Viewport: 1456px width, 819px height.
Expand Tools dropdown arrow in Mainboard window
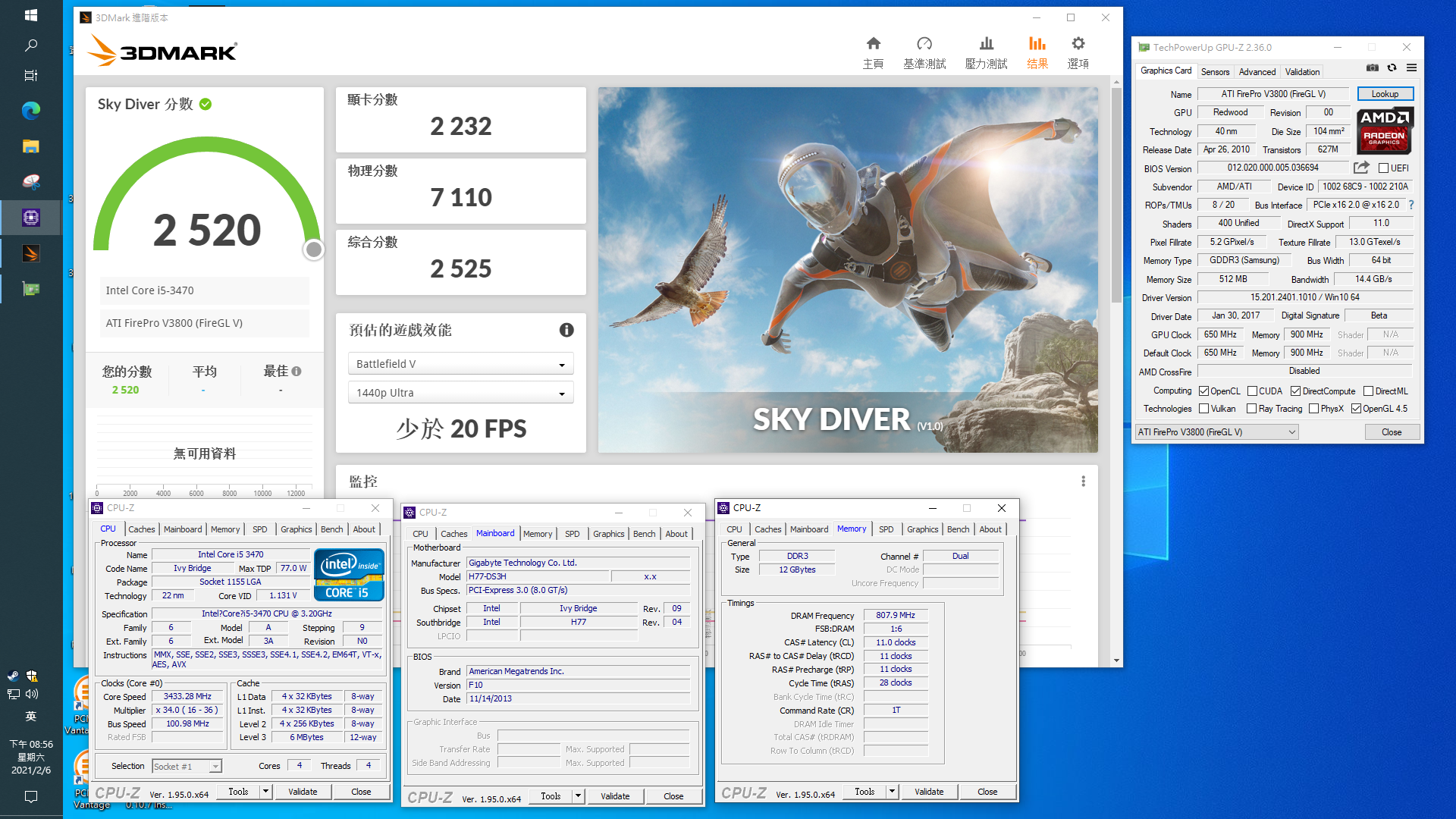[x=578, y=796]
